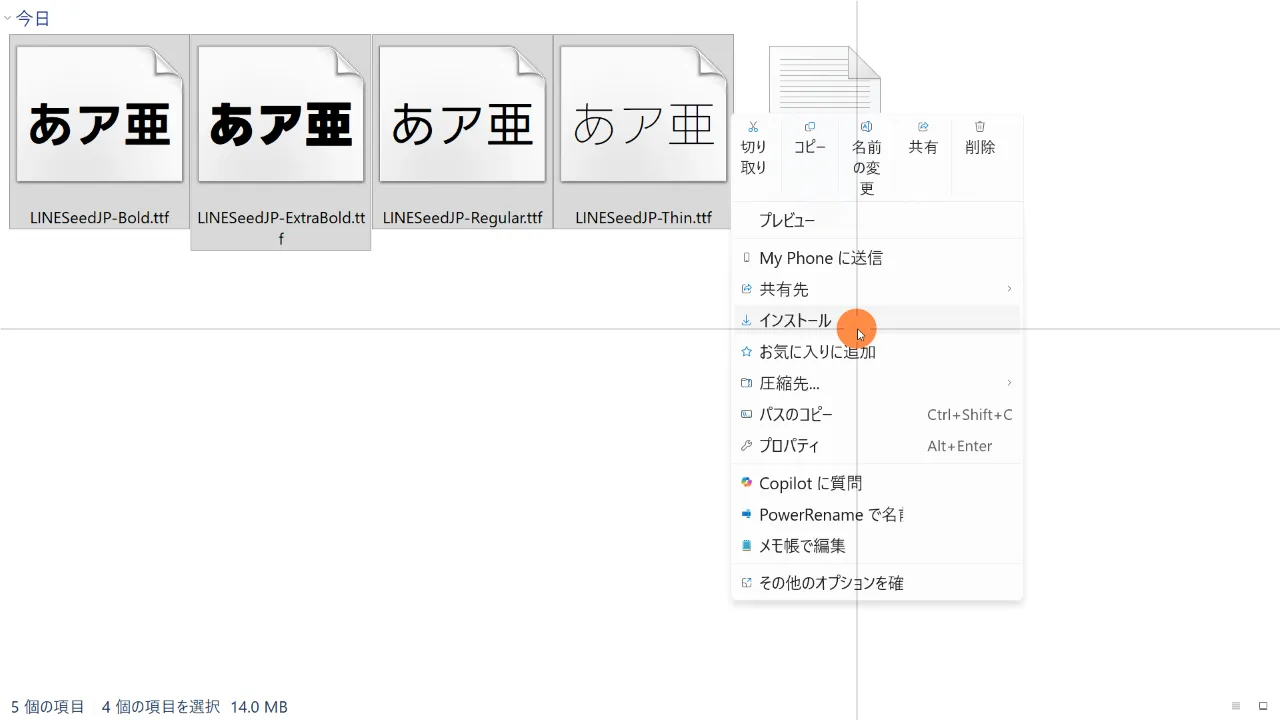Click the Cut (切り取り) scissors icon
This screenshot has width=1280, height=720.
tap(753, 127)
